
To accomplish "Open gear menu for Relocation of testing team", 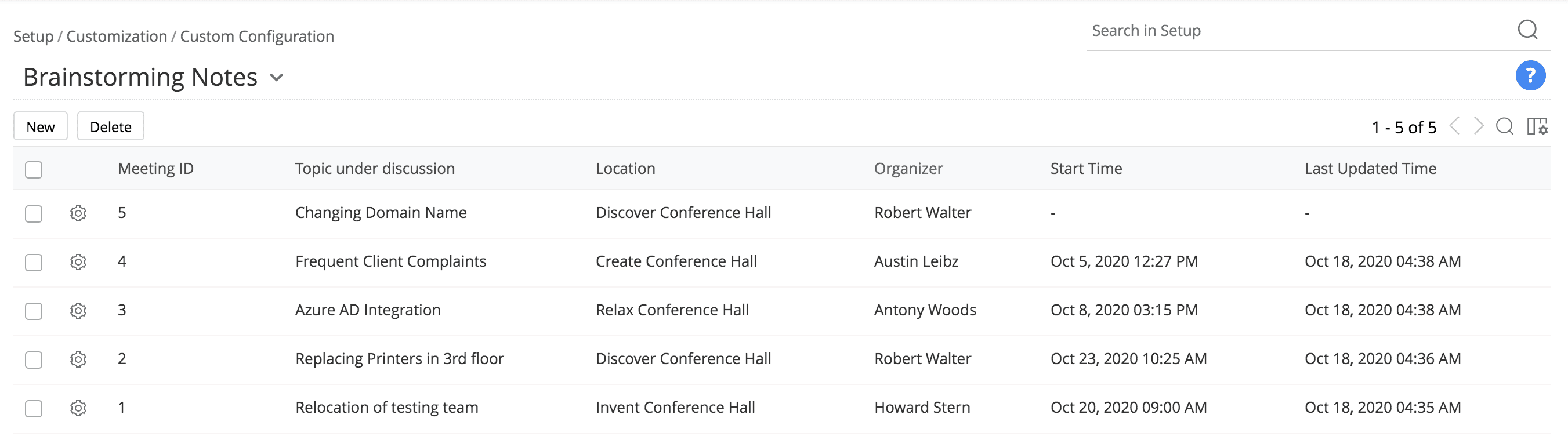I will tap(78, 408).
